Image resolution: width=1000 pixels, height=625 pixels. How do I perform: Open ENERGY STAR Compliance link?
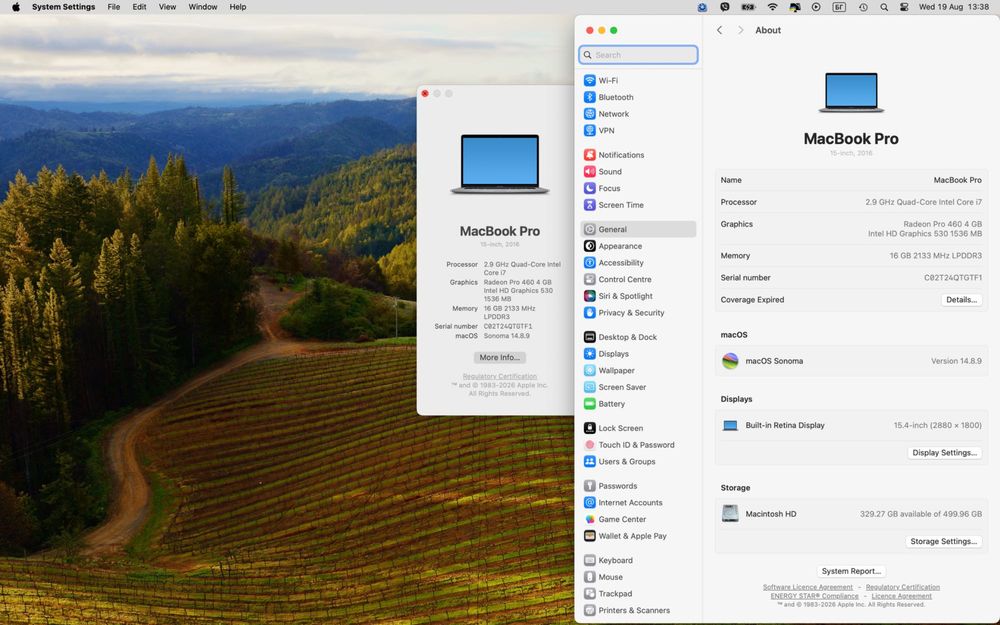814,596
